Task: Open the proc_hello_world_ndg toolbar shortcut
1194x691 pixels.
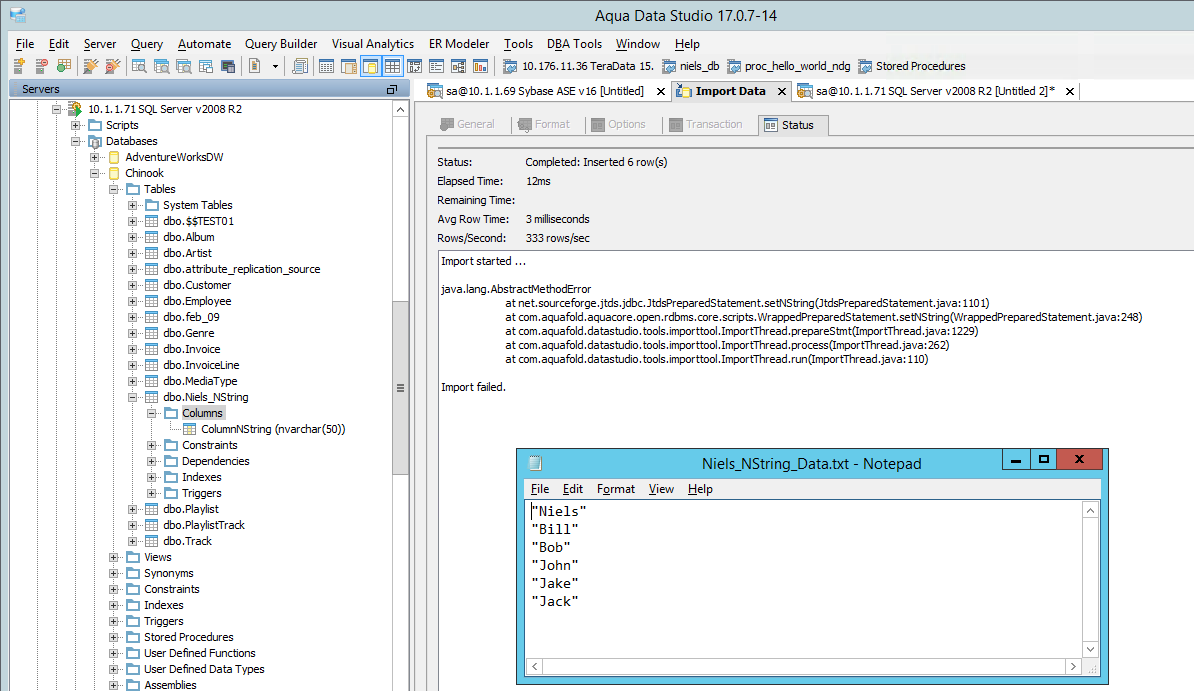Action: click(788, 66)
